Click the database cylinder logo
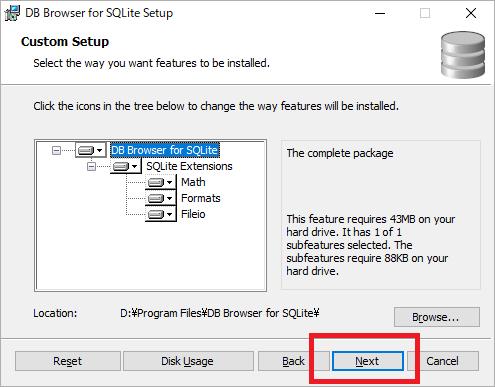The width and height of the screenshot is (495, 387). [x=463, y=55]
